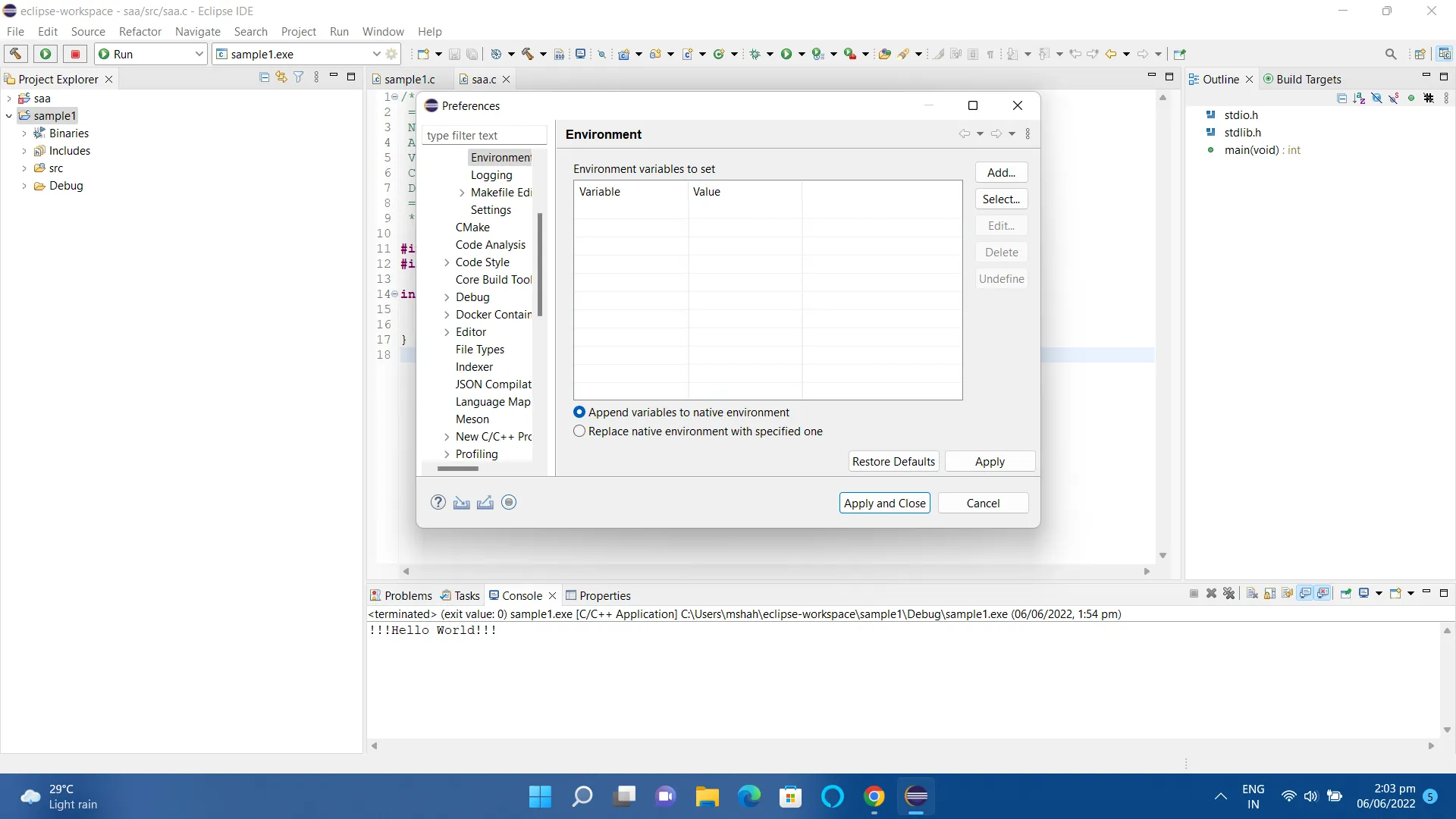
Task: Click the Add... environment variable button
Action: [x=1001, y=173]
